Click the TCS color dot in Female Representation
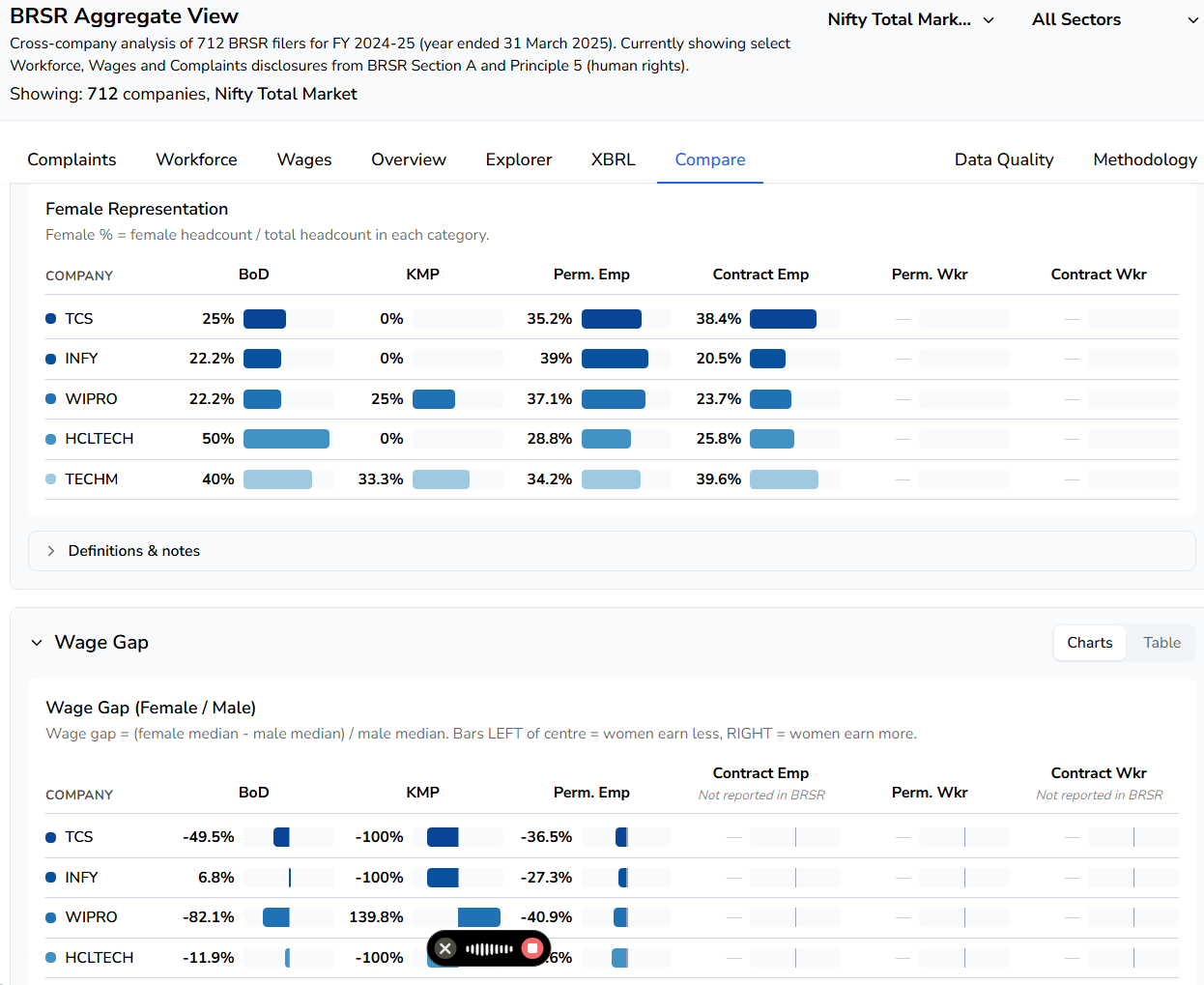The image size is (1204, 985). pos(51,319)
